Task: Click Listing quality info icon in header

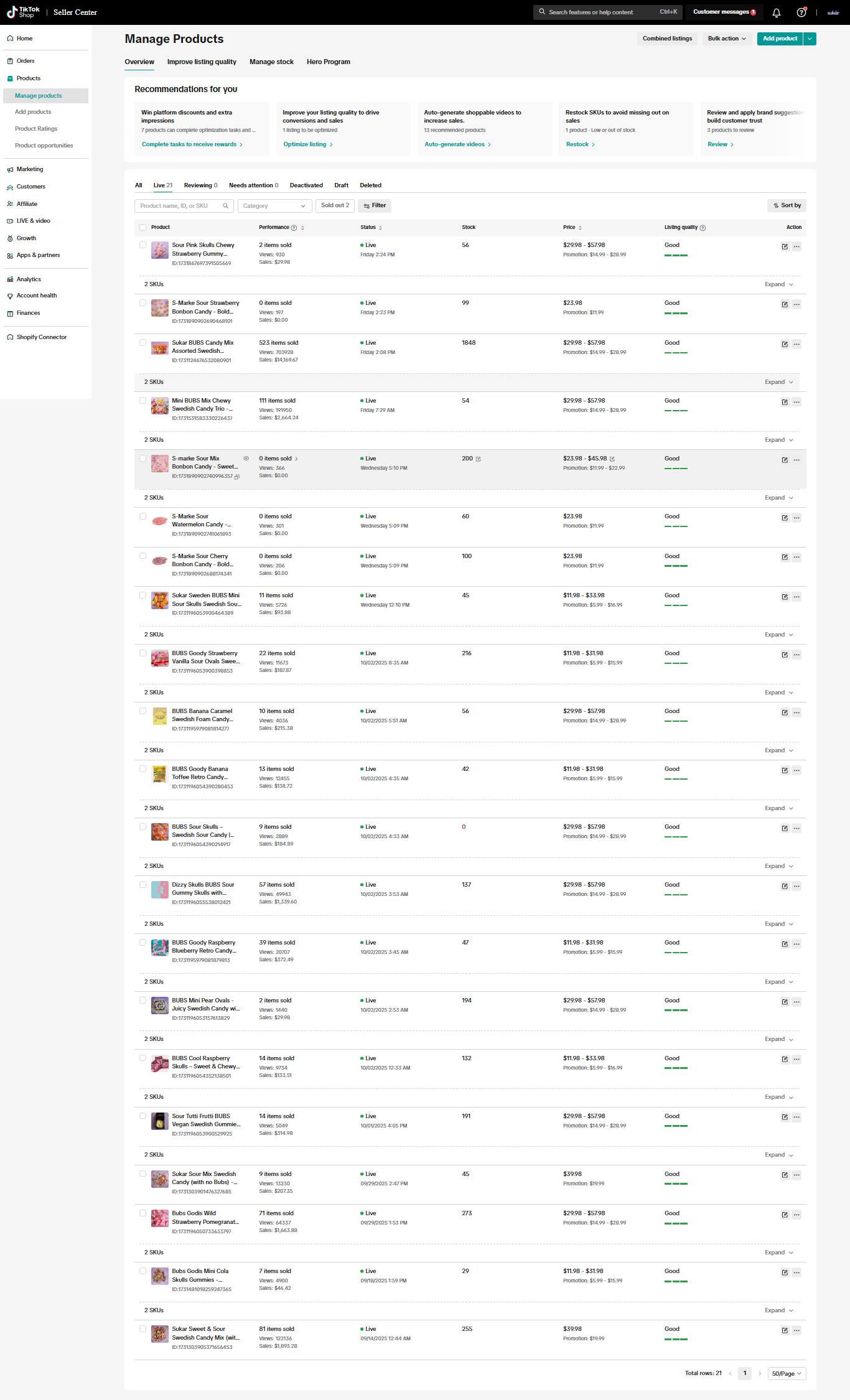Action: (x=703, y=228)
